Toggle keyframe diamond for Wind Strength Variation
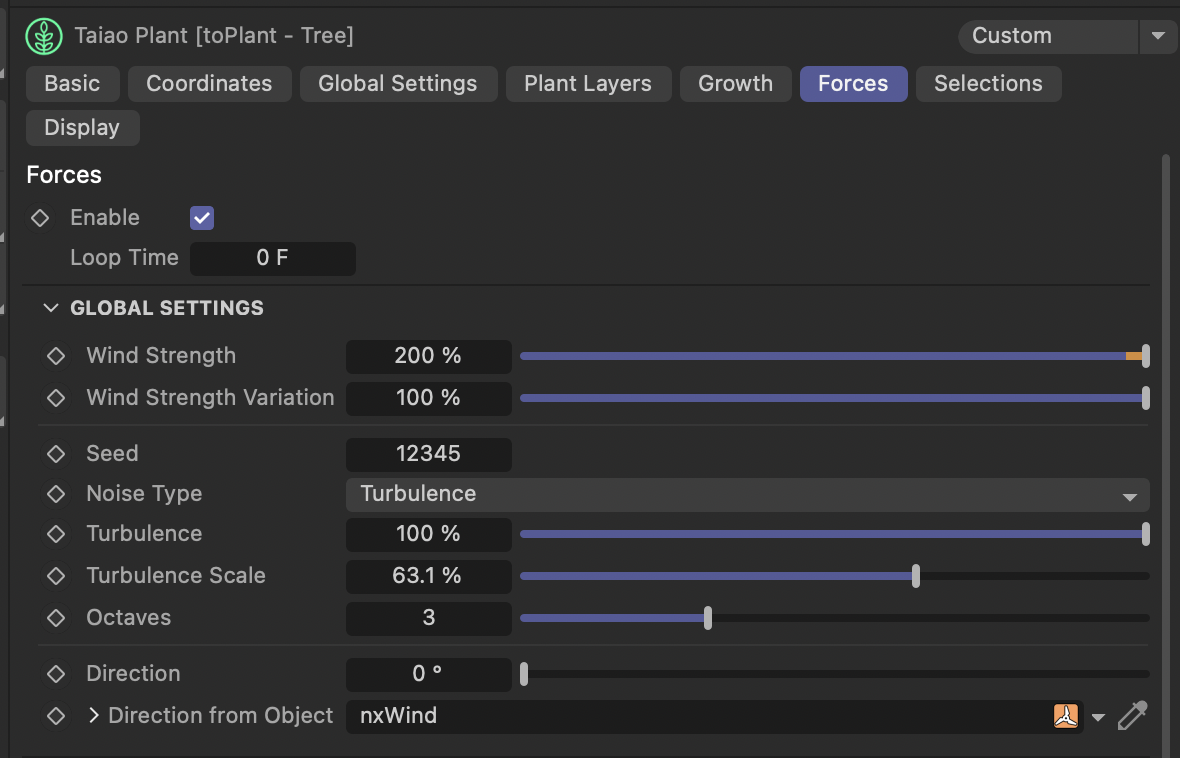 pos(56,397)
